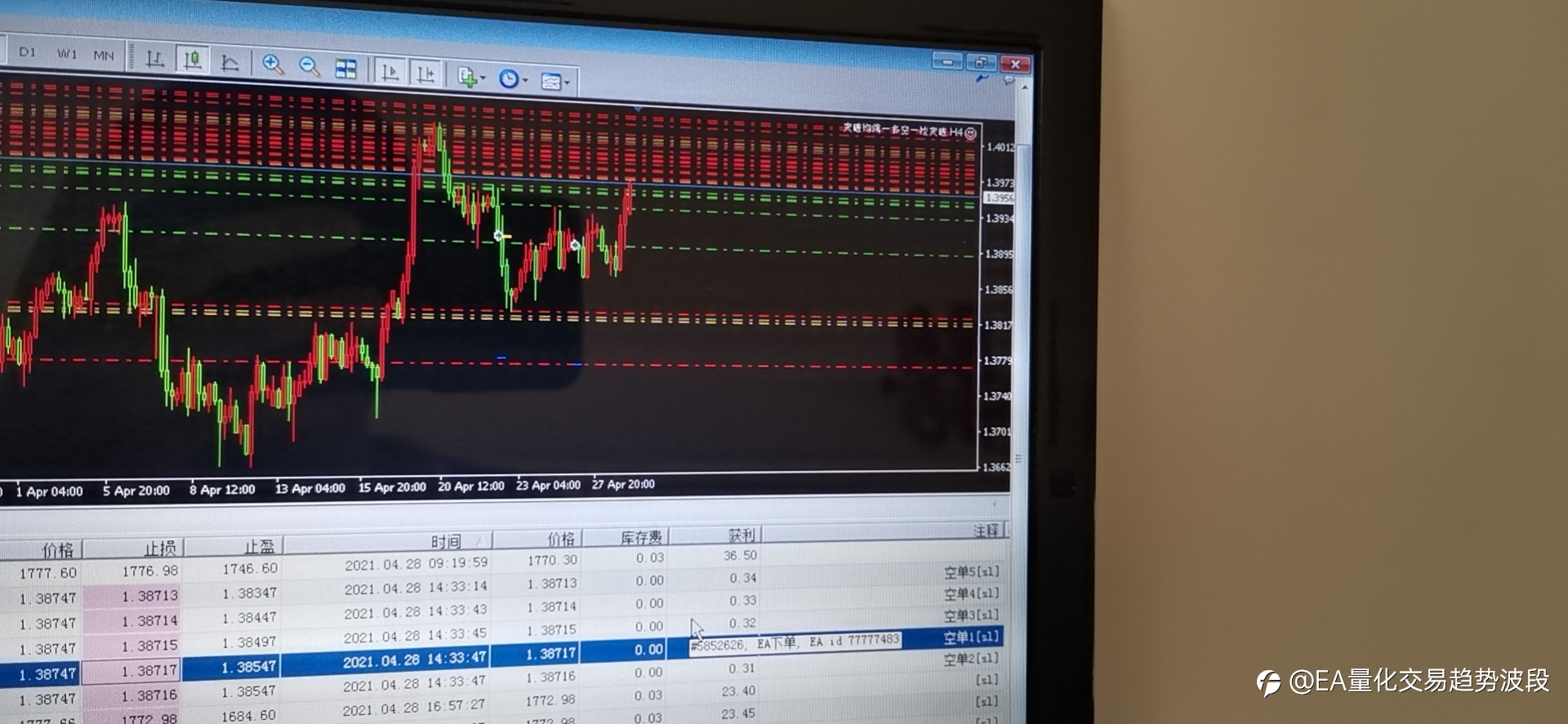The width and height of the screenshot is (1568, 724).
Task: Switch chart to bar chart mode
Action: [154, 59]
